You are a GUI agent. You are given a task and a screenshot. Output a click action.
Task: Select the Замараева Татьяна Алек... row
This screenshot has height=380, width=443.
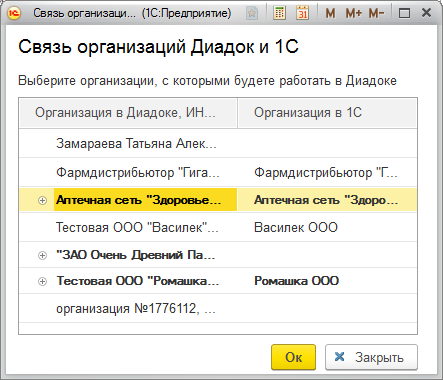point(218,144)
